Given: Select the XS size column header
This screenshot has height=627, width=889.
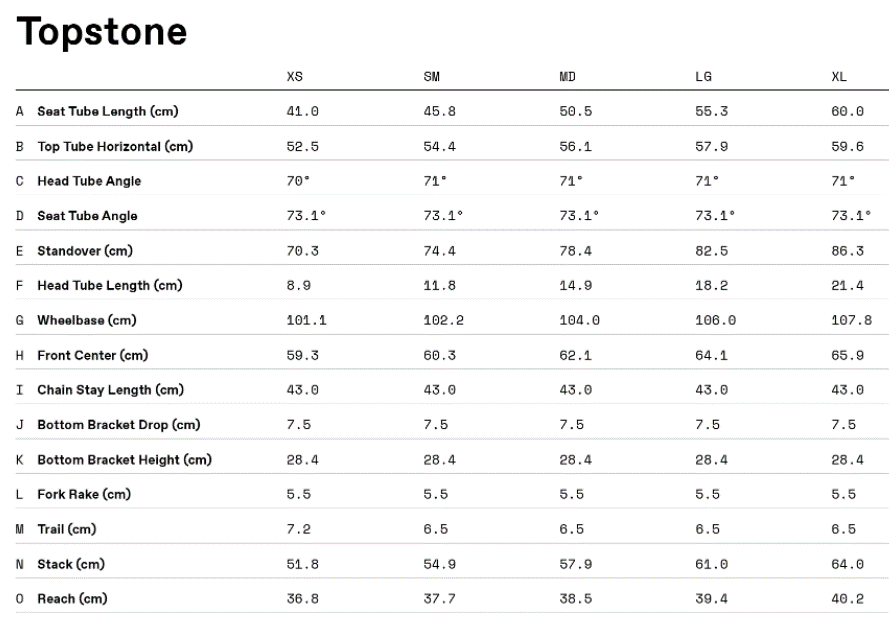Looking at the screenshot, I should click(295, 77).
